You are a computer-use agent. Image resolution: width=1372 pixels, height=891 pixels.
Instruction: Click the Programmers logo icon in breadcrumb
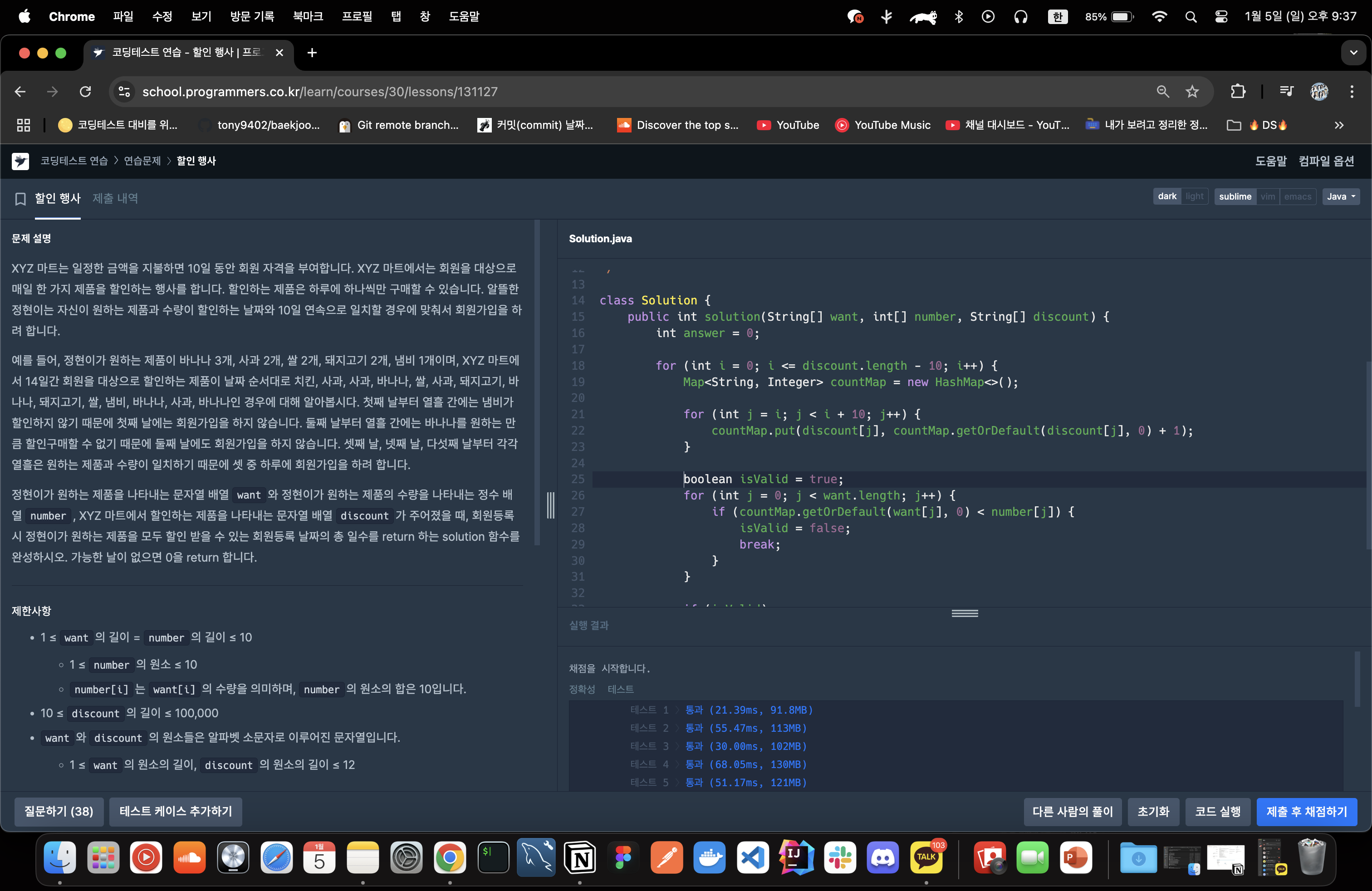20,161
